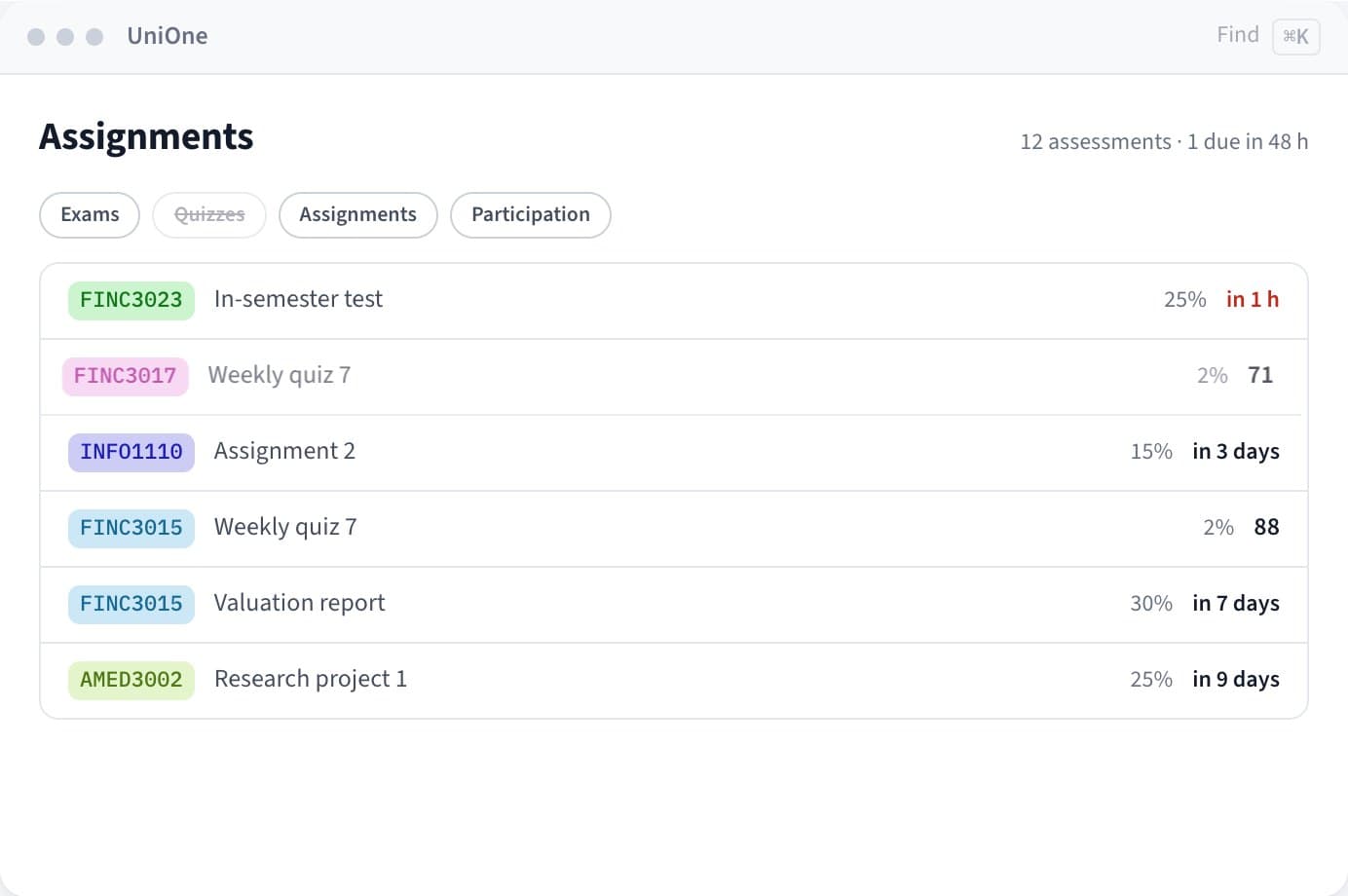The width and height of the screenshot is (1348, 896).
Task: Open the In-semester test row
Action: pos(674,301)
